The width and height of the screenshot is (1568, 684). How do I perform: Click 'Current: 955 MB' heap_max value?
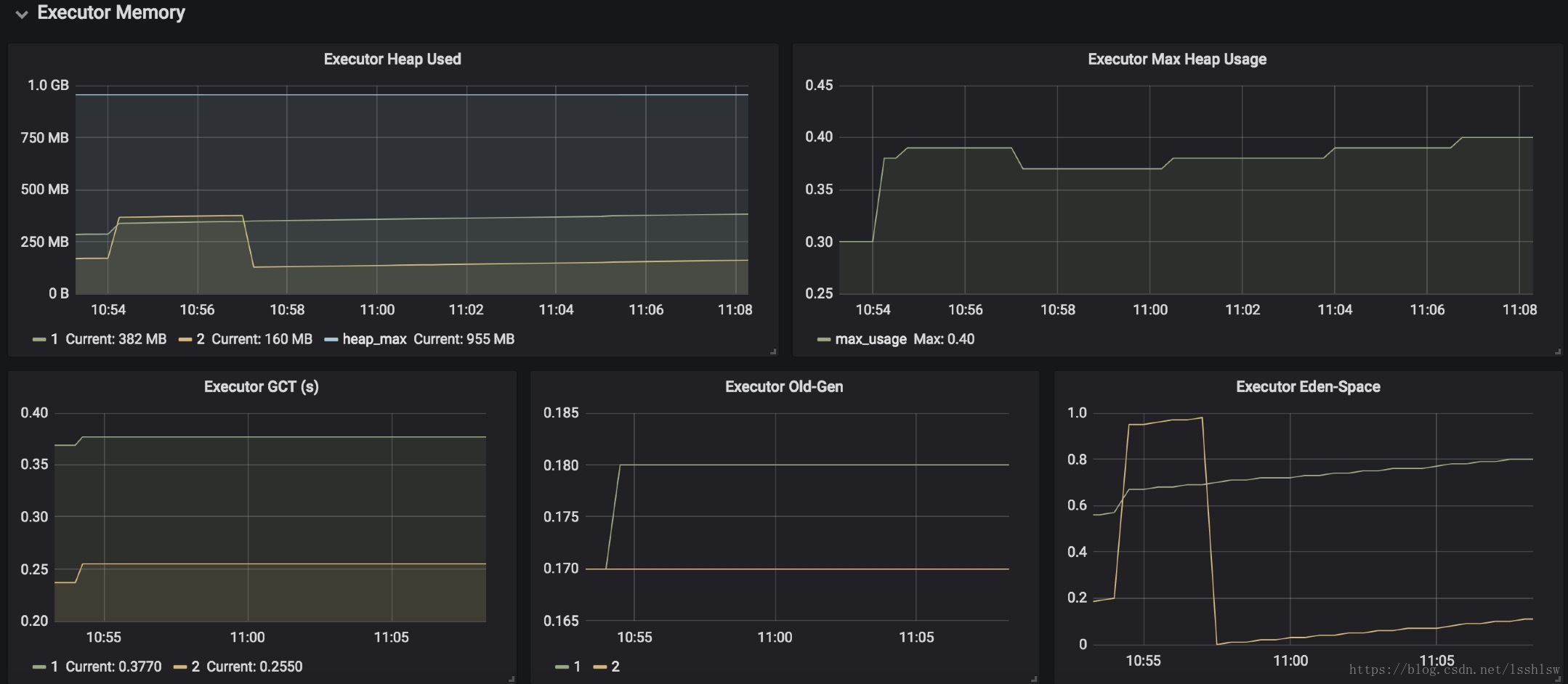[x=464, y=339]
